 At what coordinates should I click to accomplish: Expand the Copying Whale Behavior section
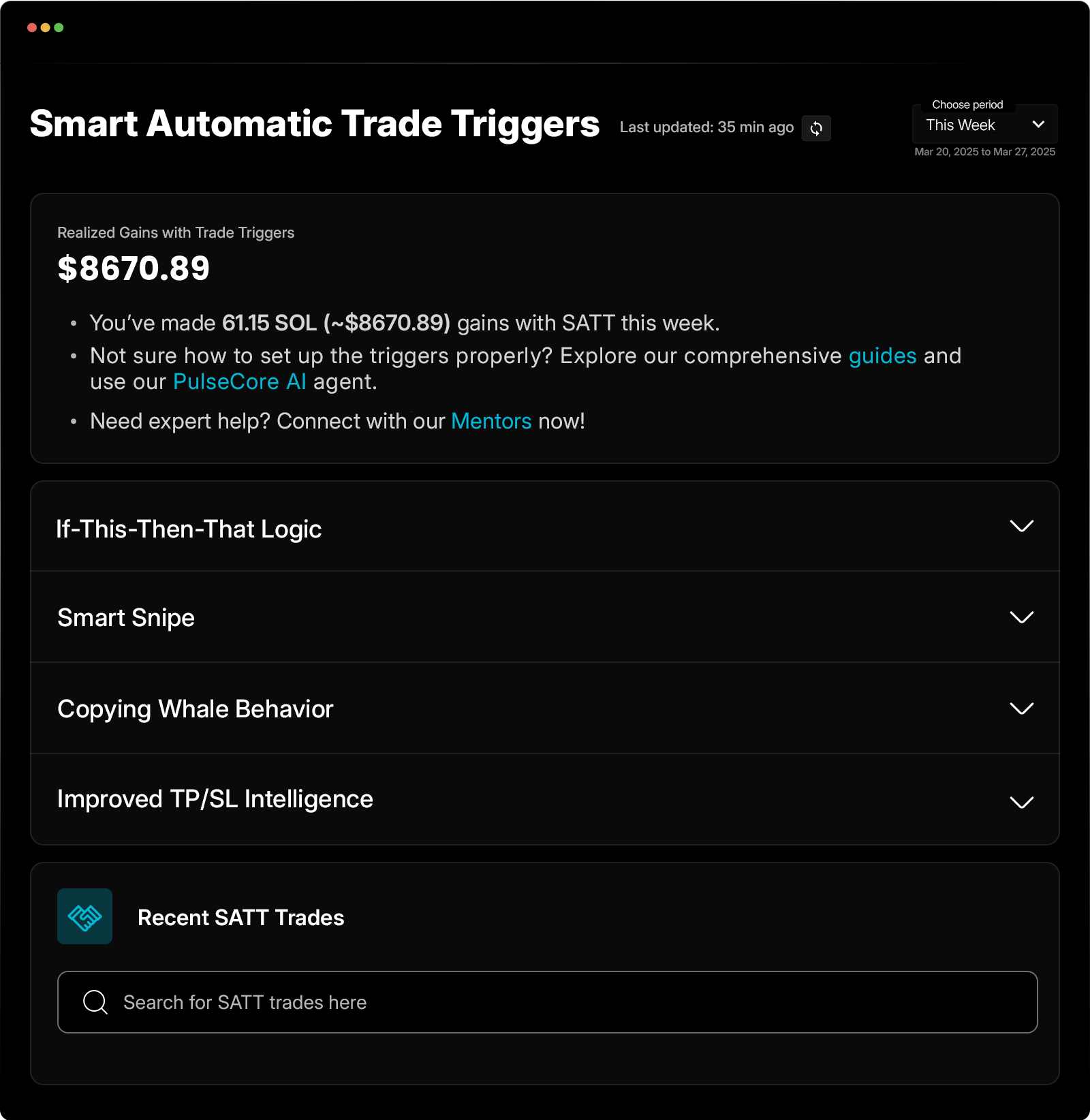click(1021, 709)
